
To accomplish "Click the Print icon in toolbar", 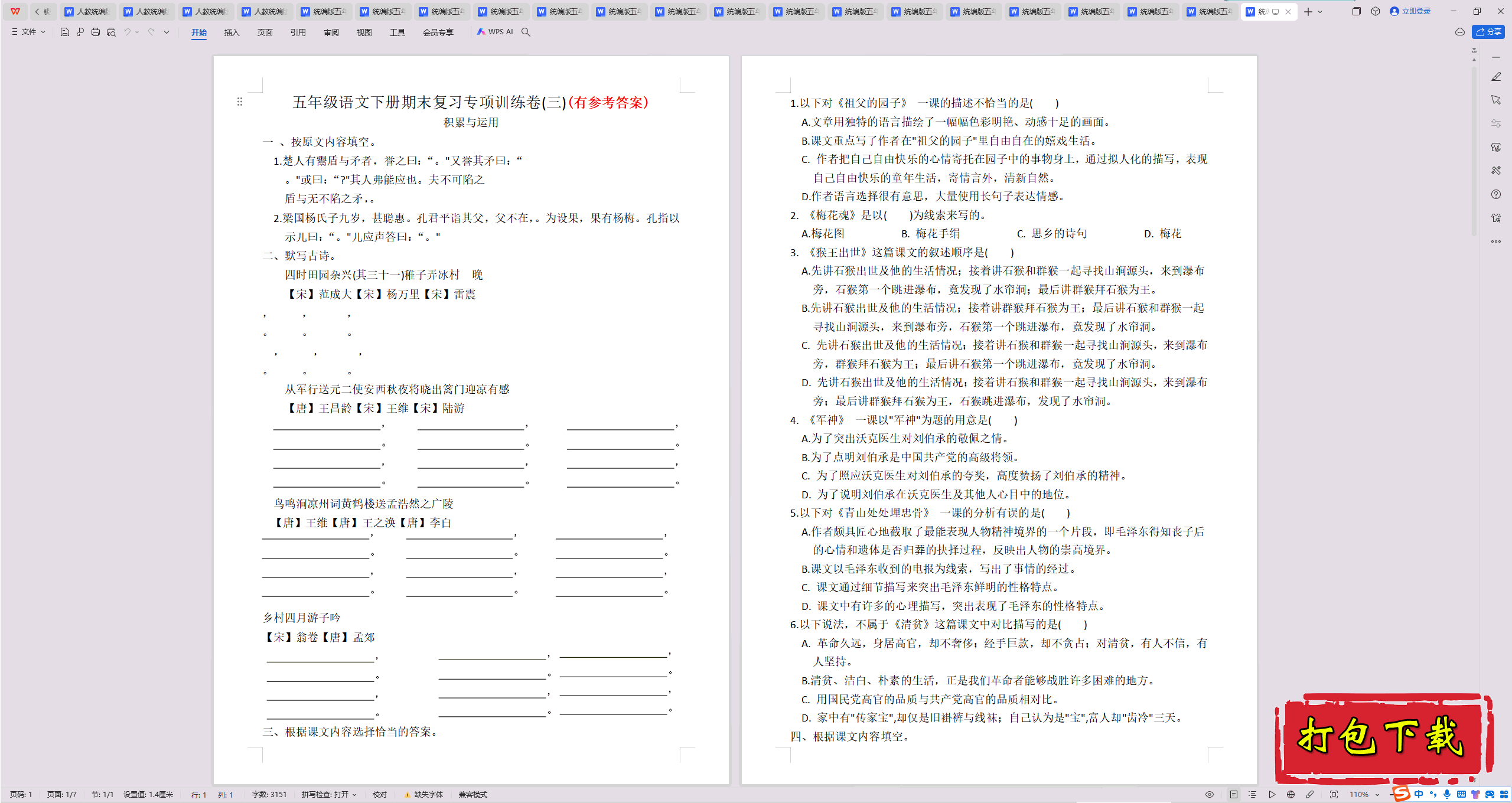I will (x=96, y=32).
